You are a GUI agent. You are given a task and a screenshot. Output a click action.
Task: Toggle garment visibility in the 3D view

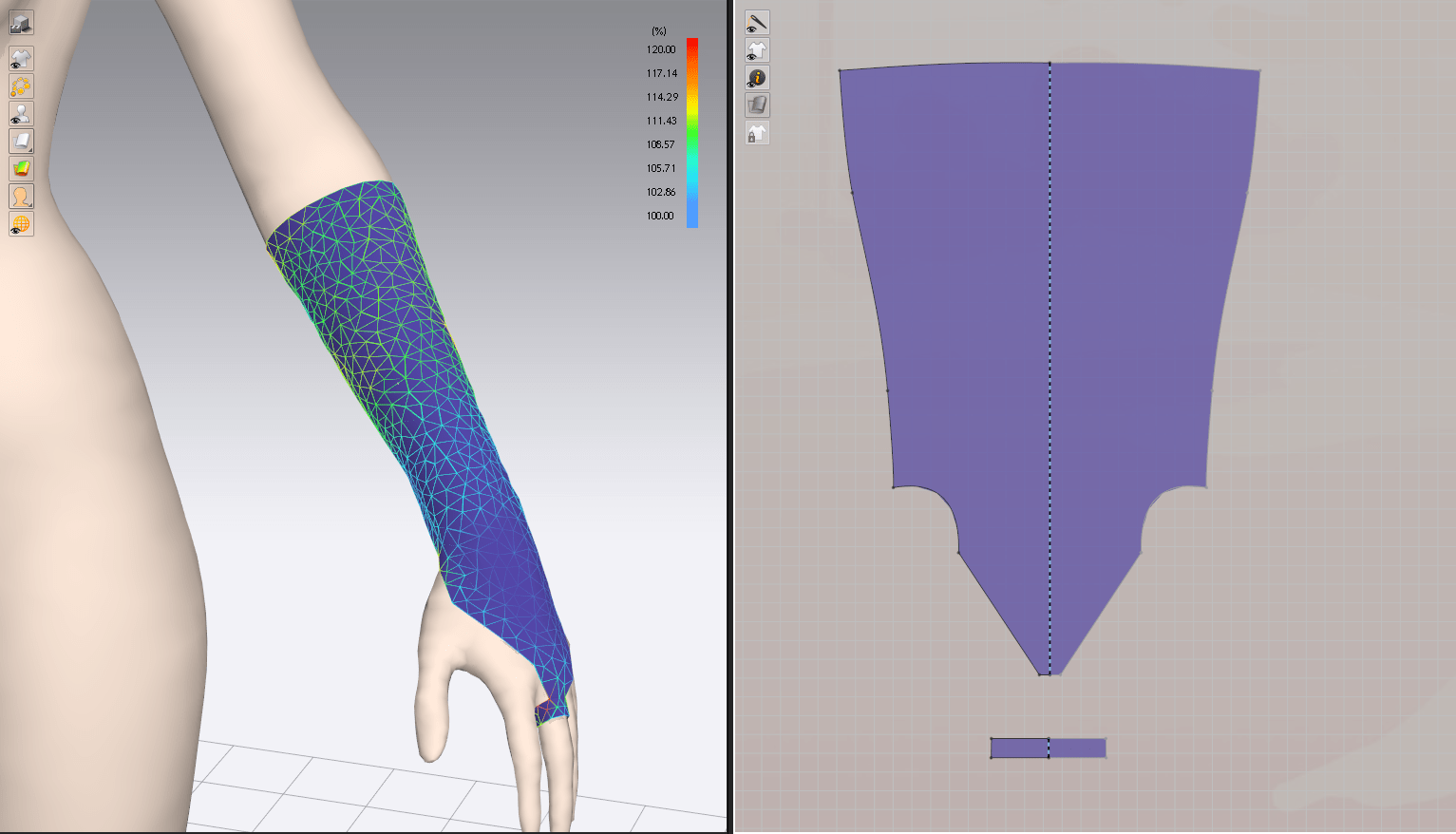tap(21, 59)
